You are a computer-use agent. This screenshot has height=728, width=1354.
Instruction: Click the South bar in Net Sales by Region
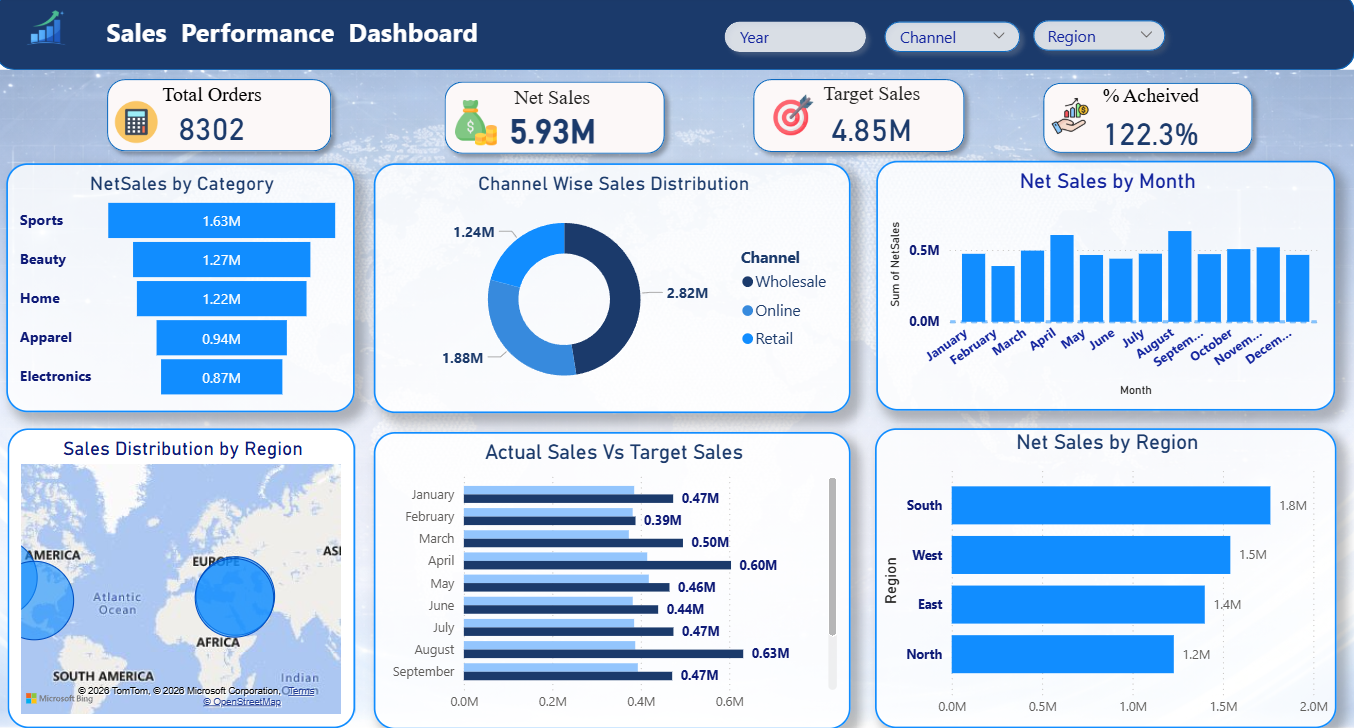(1111, 505)
